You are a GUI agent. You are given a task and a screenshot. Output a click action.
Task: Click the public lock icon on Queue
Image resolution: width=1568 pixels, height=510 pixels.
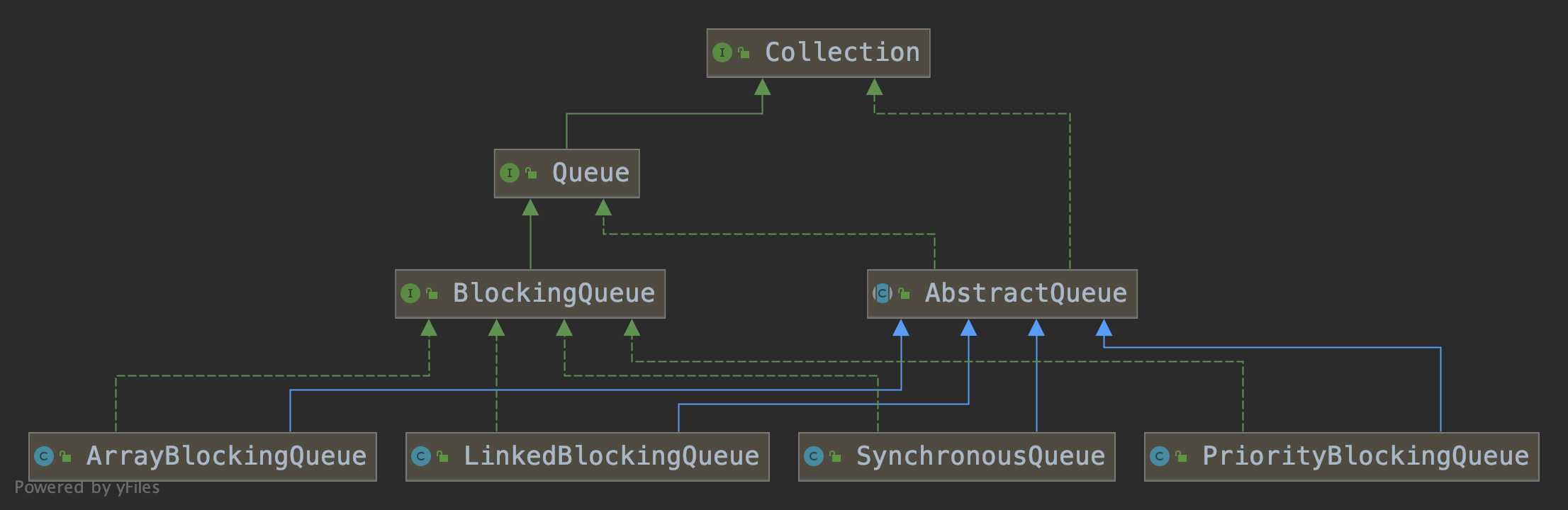pos(531,173)
